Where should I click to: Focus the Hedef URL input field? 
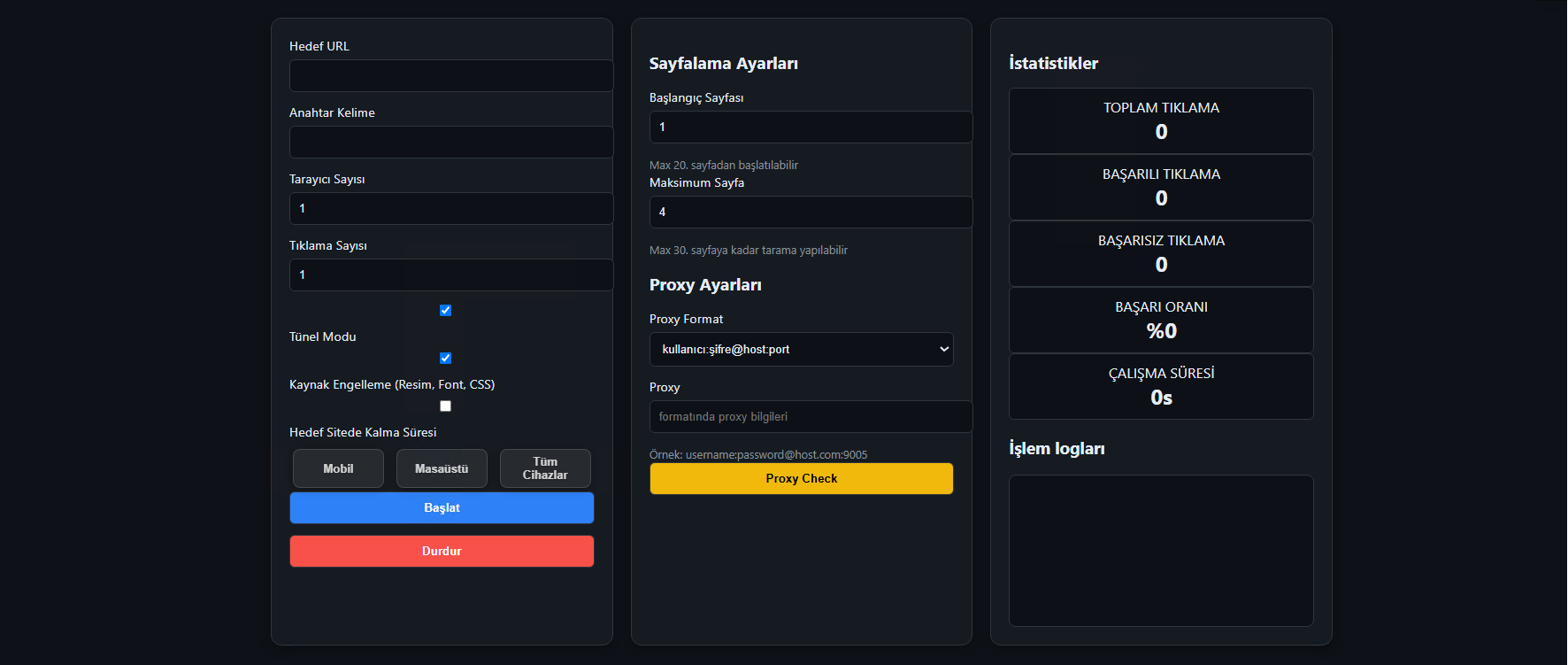click(x=451, y=75)
